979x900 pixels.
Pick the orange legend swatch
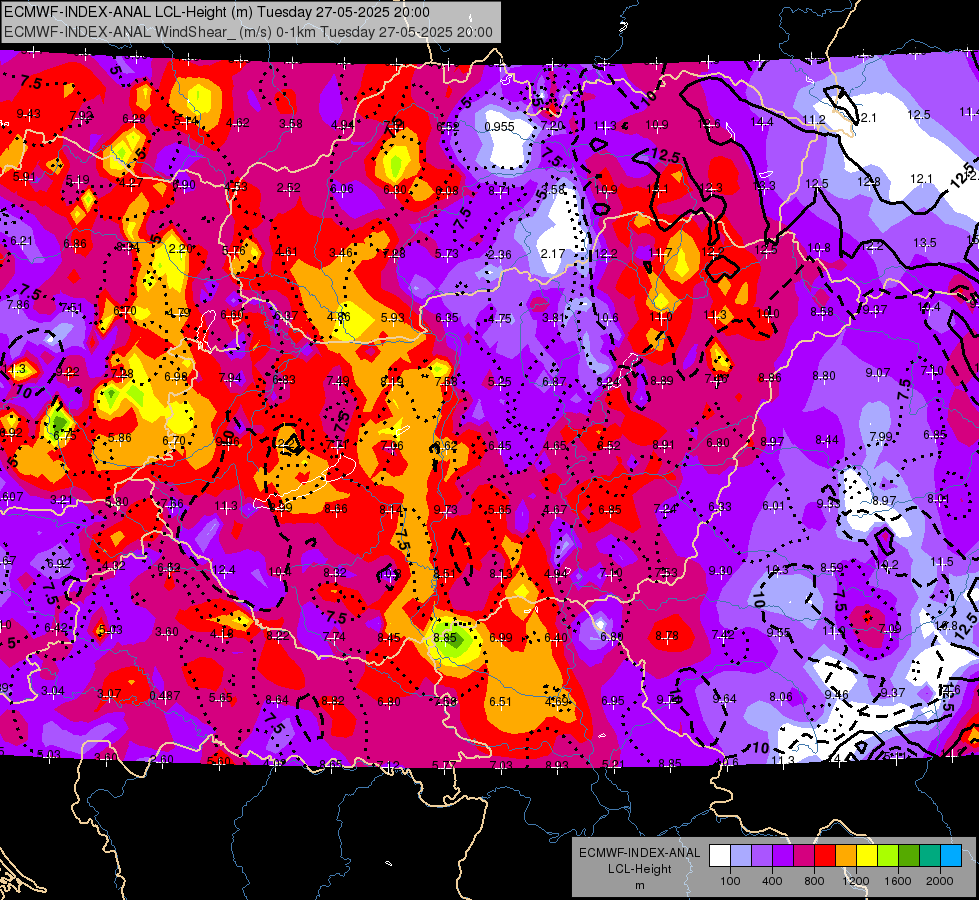tap(846, 856)
